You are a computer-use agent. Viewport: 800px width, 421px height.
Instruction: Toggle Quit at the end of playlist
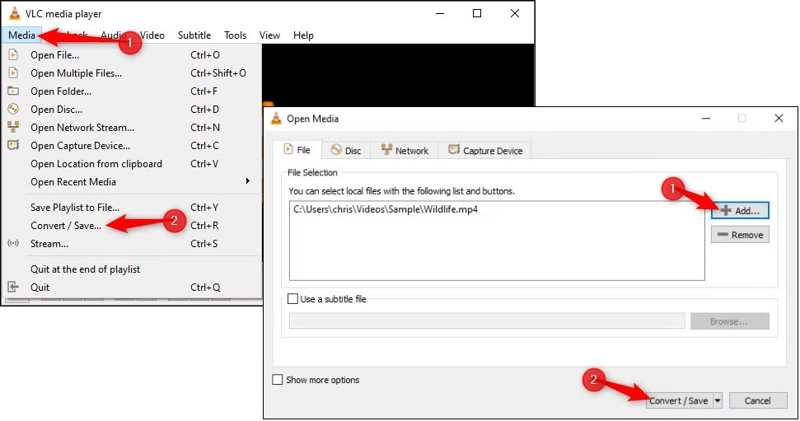tap(132, 269)
